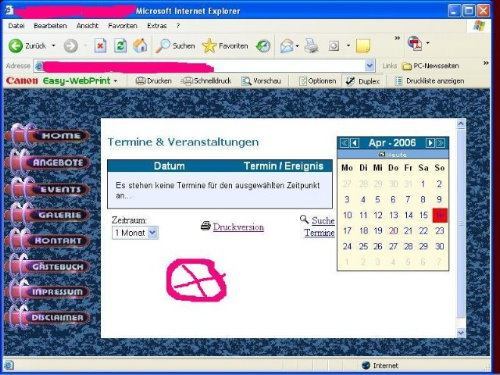Expand the toolbar overflow chevron
The width and height of the screenshot is (500, 375).
(x=397, y=38)
